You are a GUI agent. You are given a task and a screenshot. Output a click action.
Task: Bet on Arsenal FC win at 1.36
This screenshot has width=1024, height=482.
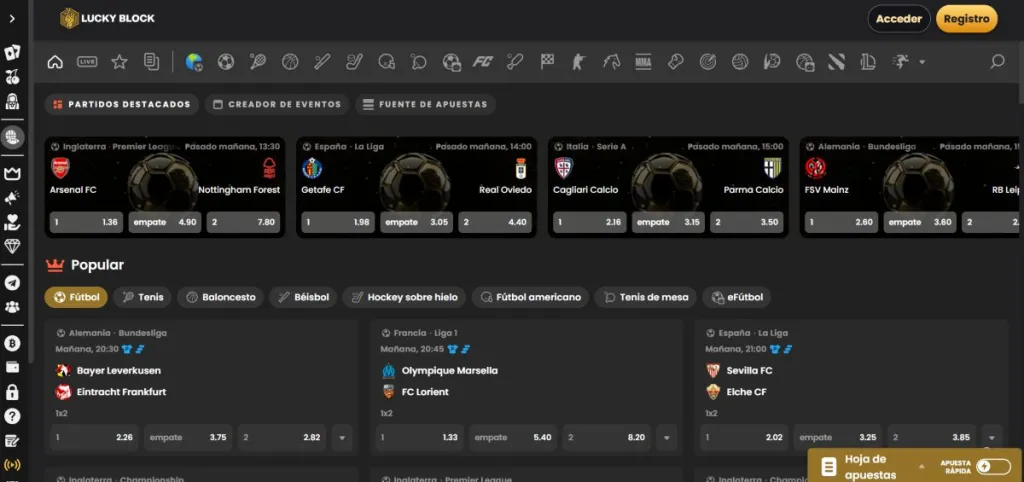[86, 222]
